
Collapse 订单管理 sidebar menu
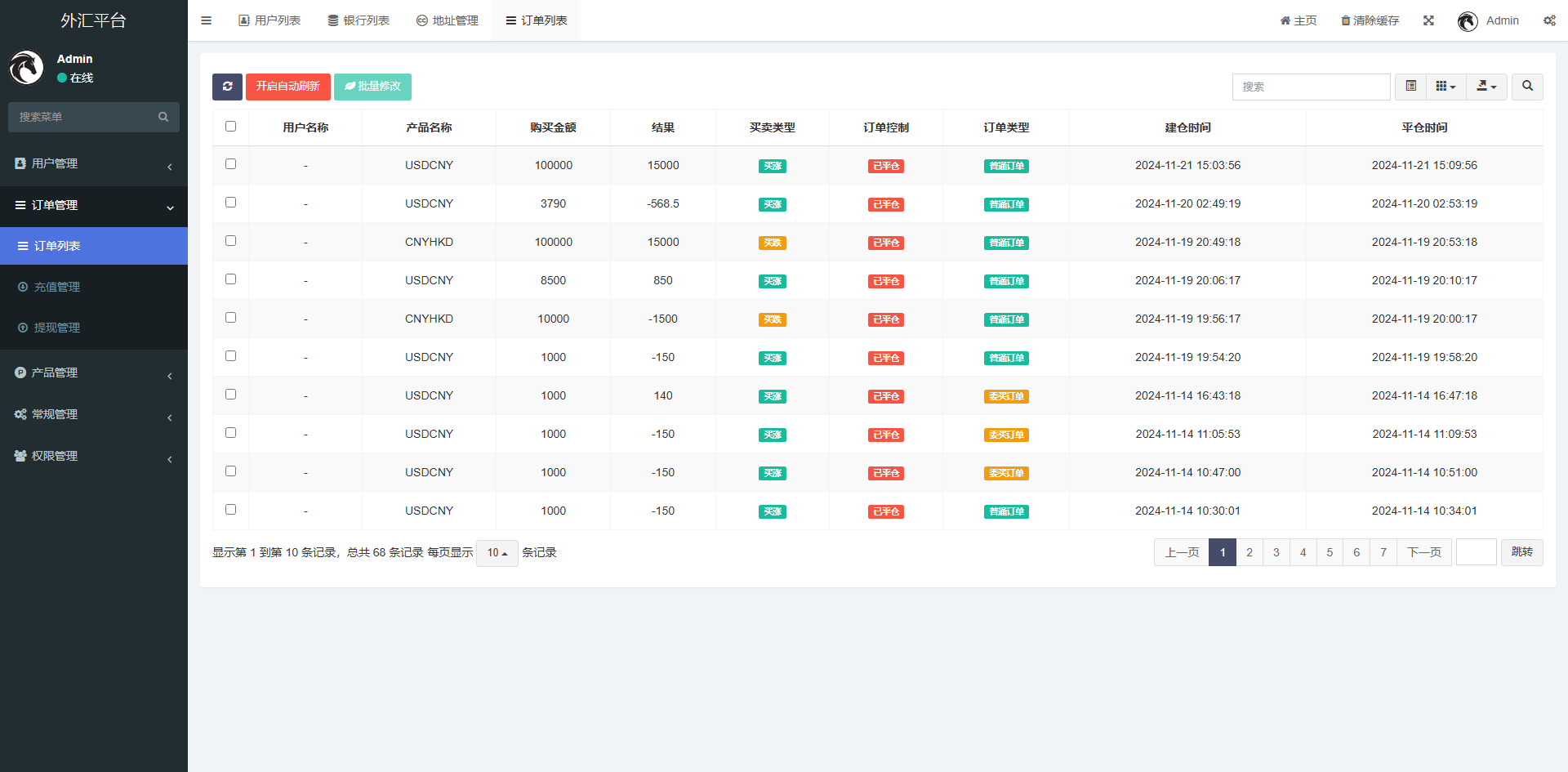[x=94, y=205]
